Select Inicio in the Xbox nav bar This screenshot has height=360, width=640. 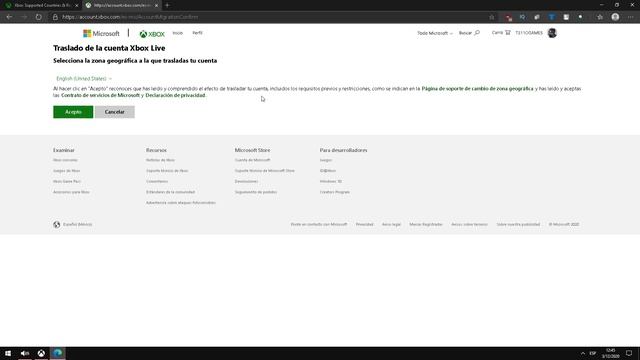pos(178,33)
